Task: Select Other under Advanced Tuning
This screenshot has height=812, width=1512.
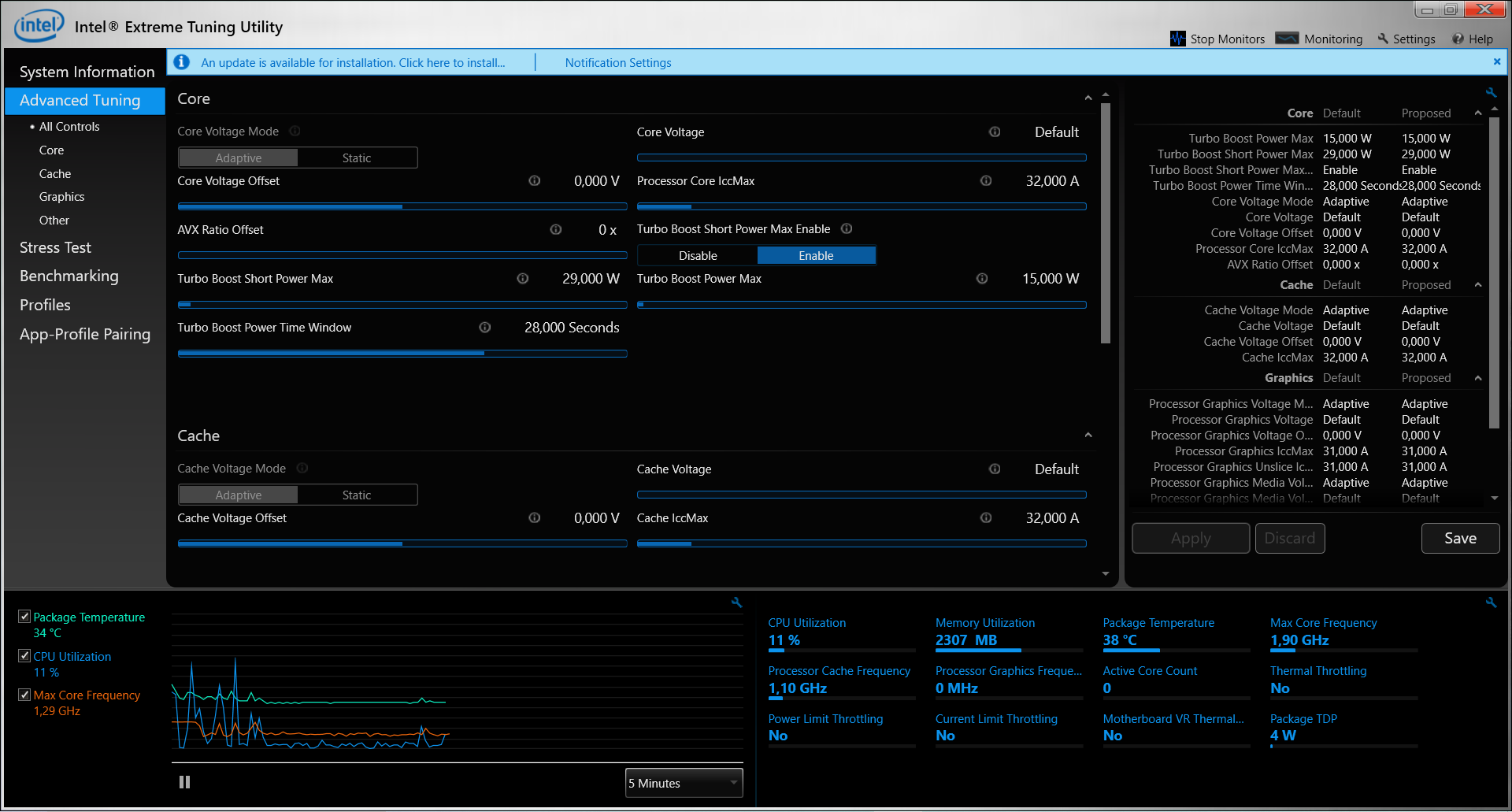Action: click(54, 221)
